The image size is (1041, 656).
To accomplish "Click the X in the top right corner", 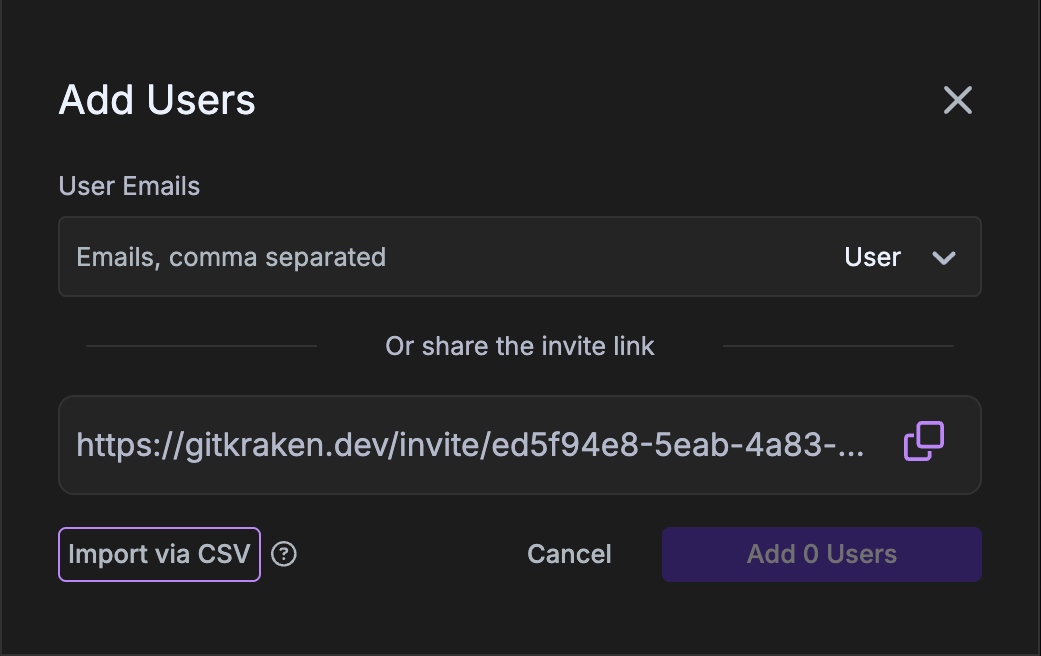I will (957, 99).
